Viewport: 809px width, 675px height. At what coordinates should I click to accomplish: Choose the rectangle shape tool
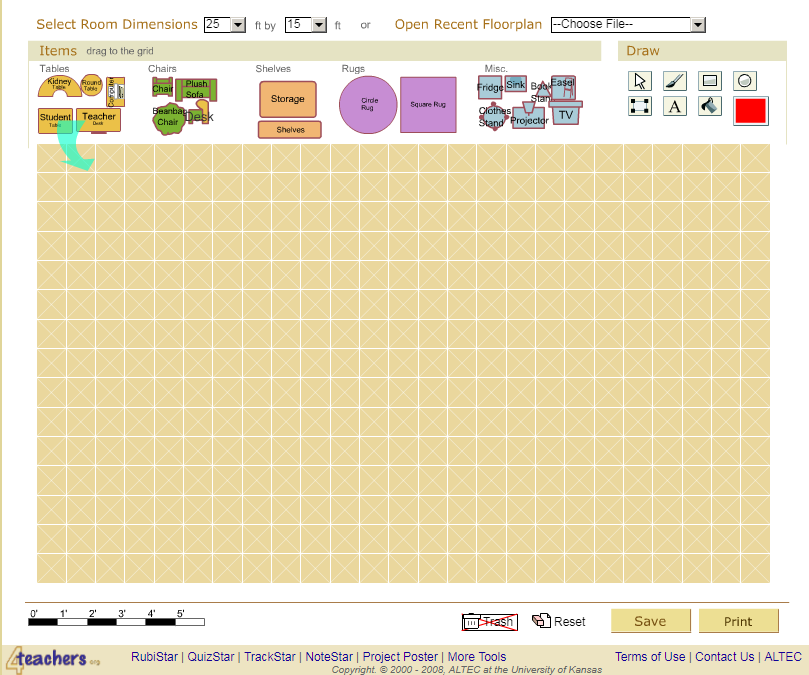(x=710, y=81)
